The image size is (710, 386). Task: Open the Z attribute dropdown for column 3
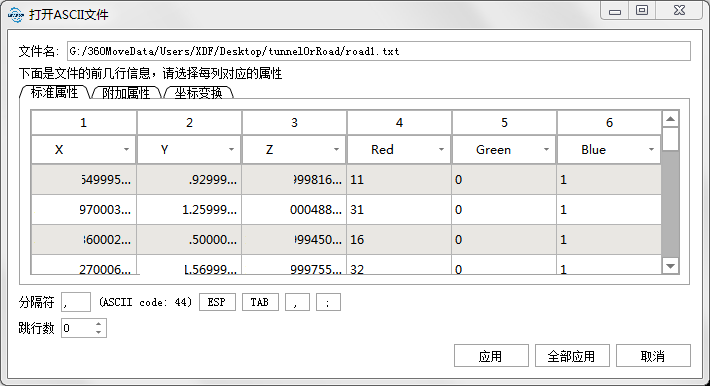point(294,150)
